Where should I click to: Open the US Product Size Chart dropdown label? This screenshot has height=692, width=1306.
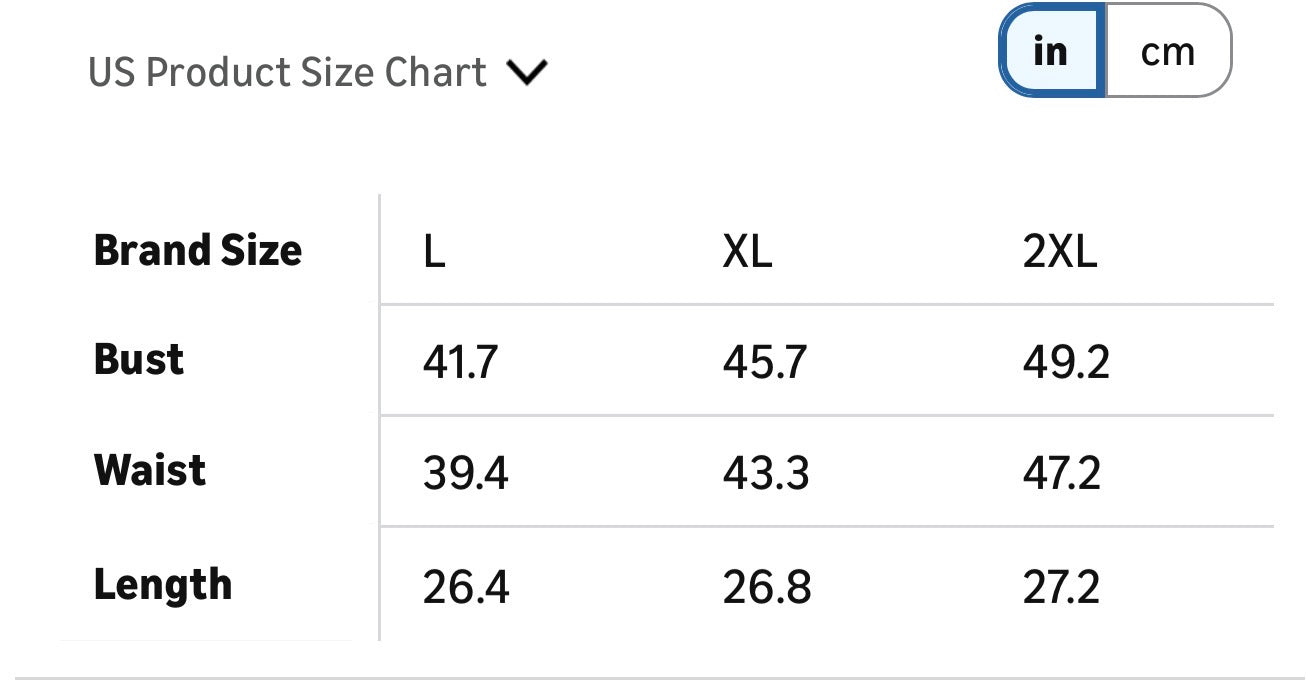[x=287, y=73]
